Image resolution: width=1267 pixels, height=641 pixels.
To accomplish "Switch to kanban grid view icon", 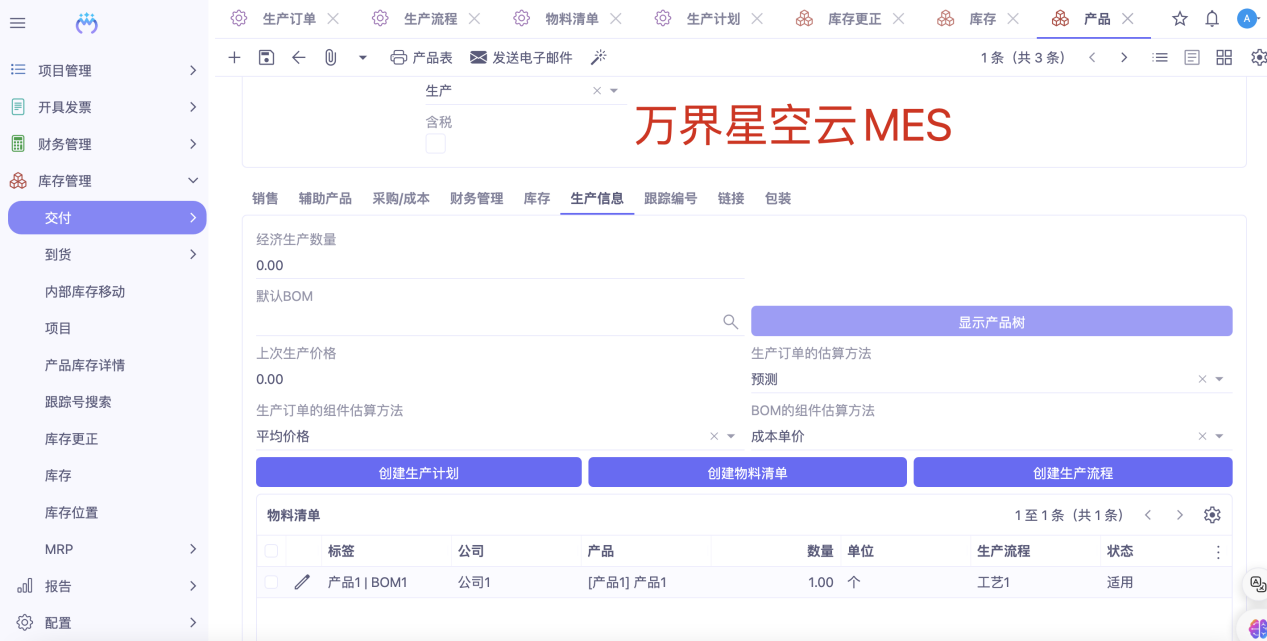I will [x=1223, y=57].
